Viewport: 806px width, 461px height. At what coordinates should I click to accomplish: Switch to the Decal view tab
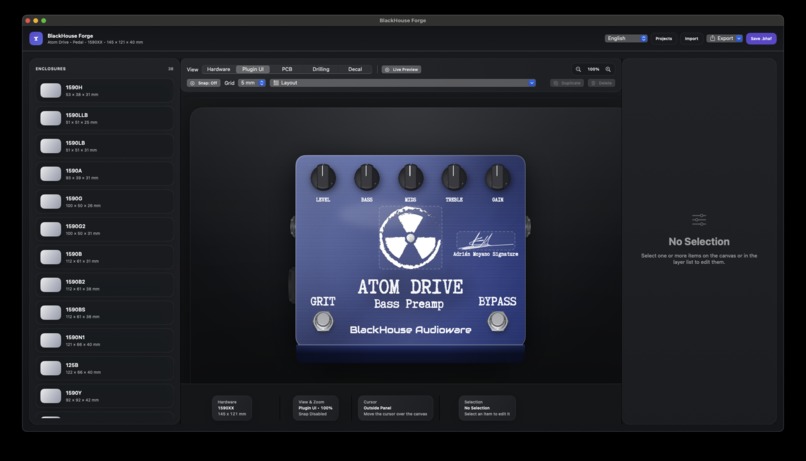(x=355, y=69)
